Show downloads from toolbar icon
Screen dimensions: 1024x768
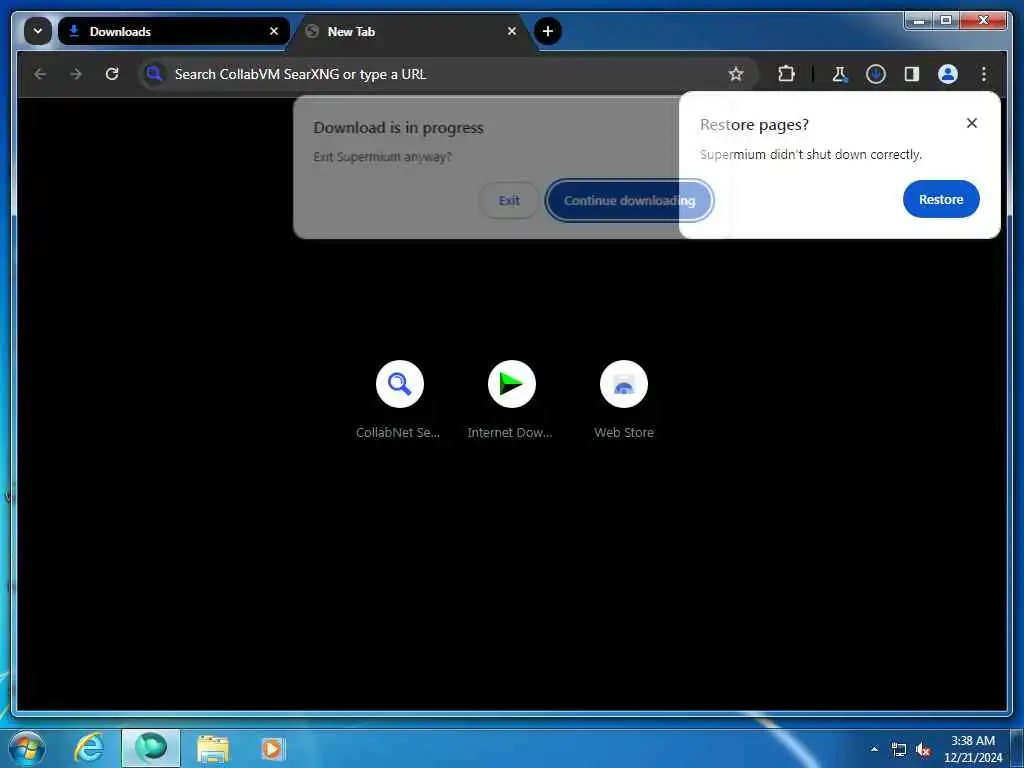pos(876,74)
